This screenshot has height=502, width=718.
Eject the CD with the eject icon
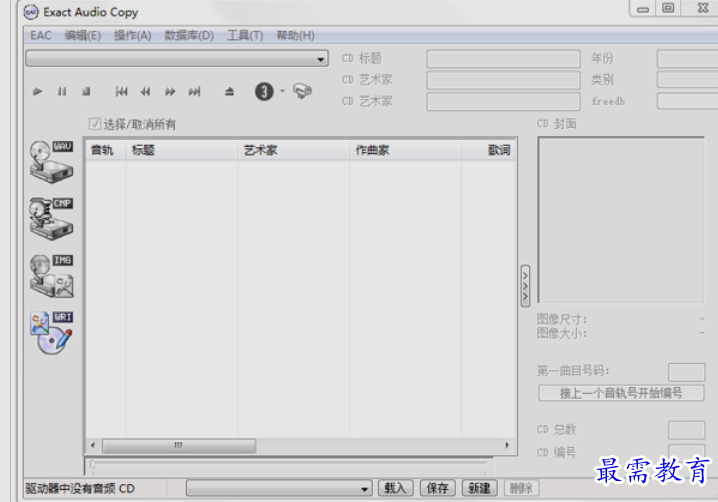(229, 92)
